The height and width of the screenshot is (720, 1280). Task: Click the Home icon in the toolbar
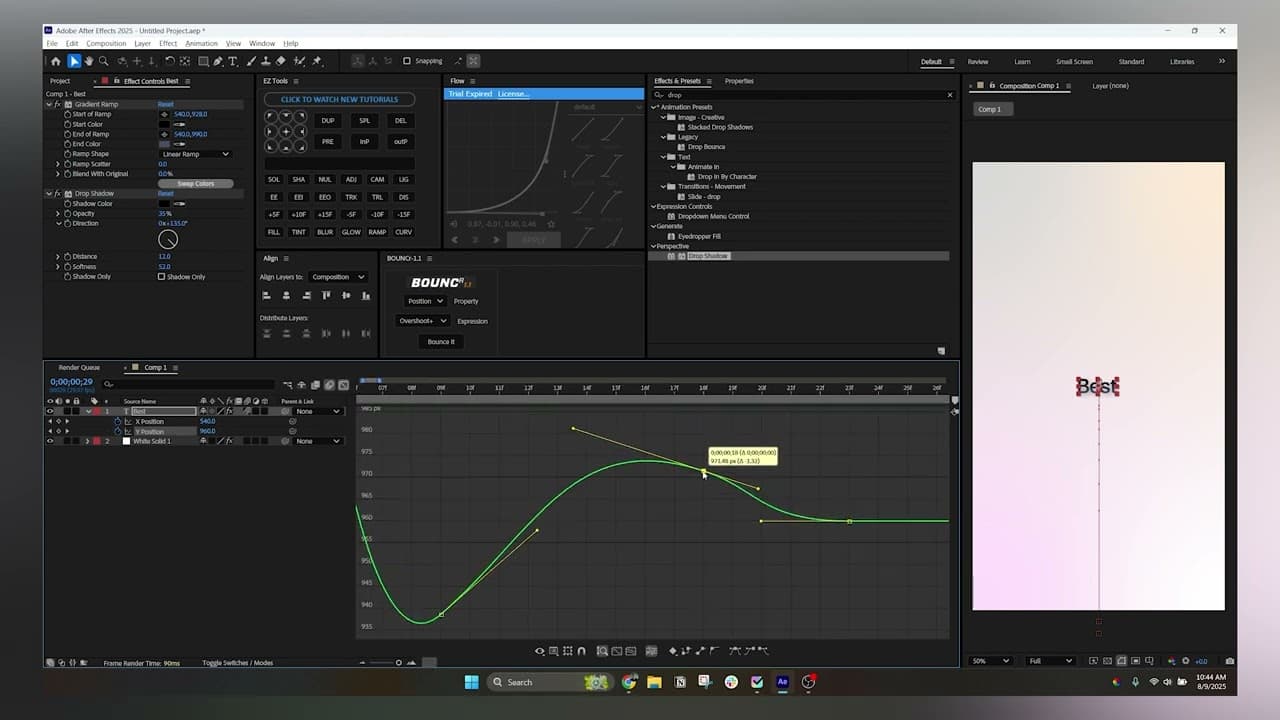coord(56,61)
